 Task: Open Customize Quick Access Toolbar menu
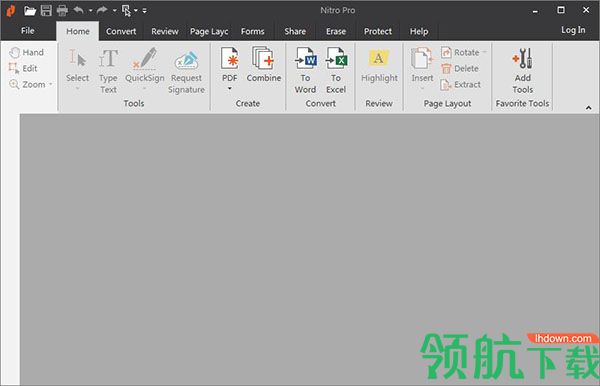coord(145,11)
